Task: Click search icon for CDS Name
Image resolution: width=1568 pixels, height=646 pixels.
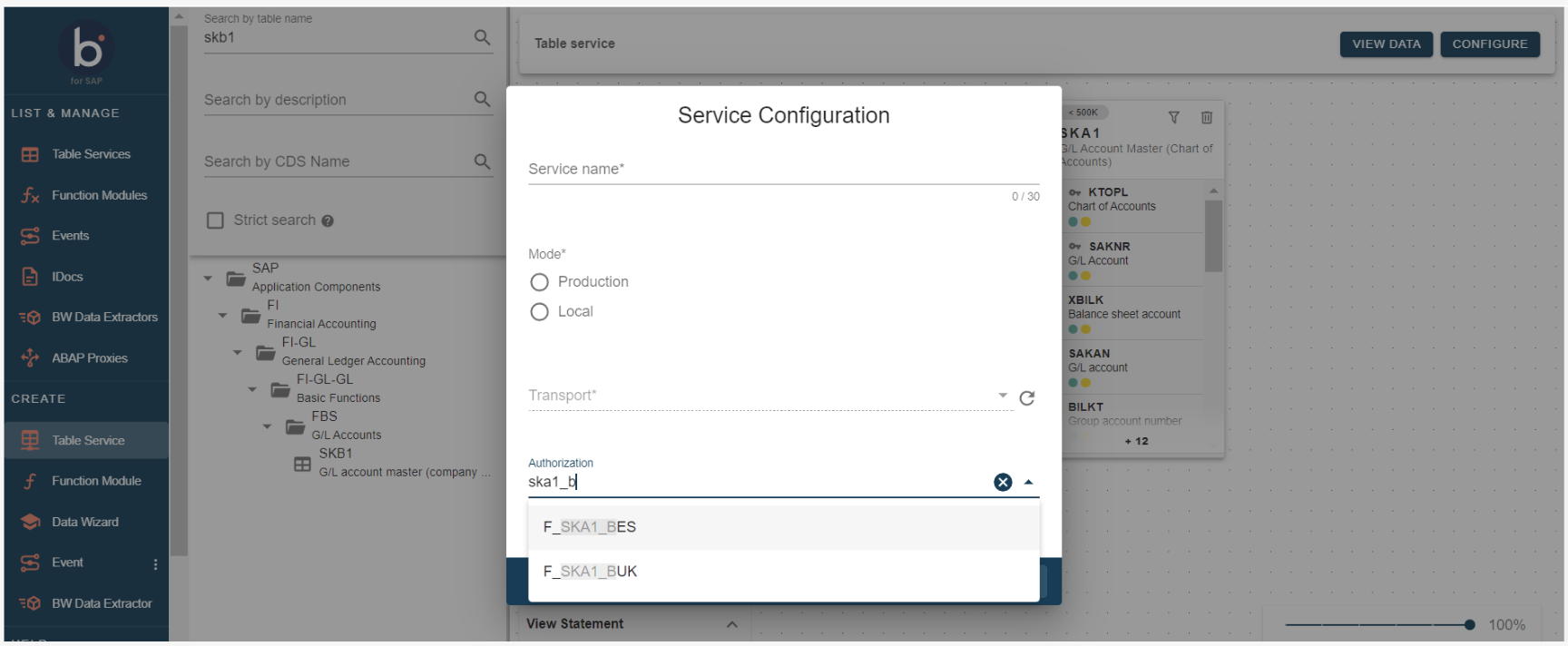Action: pyautogui.click(x=482, y=161)
